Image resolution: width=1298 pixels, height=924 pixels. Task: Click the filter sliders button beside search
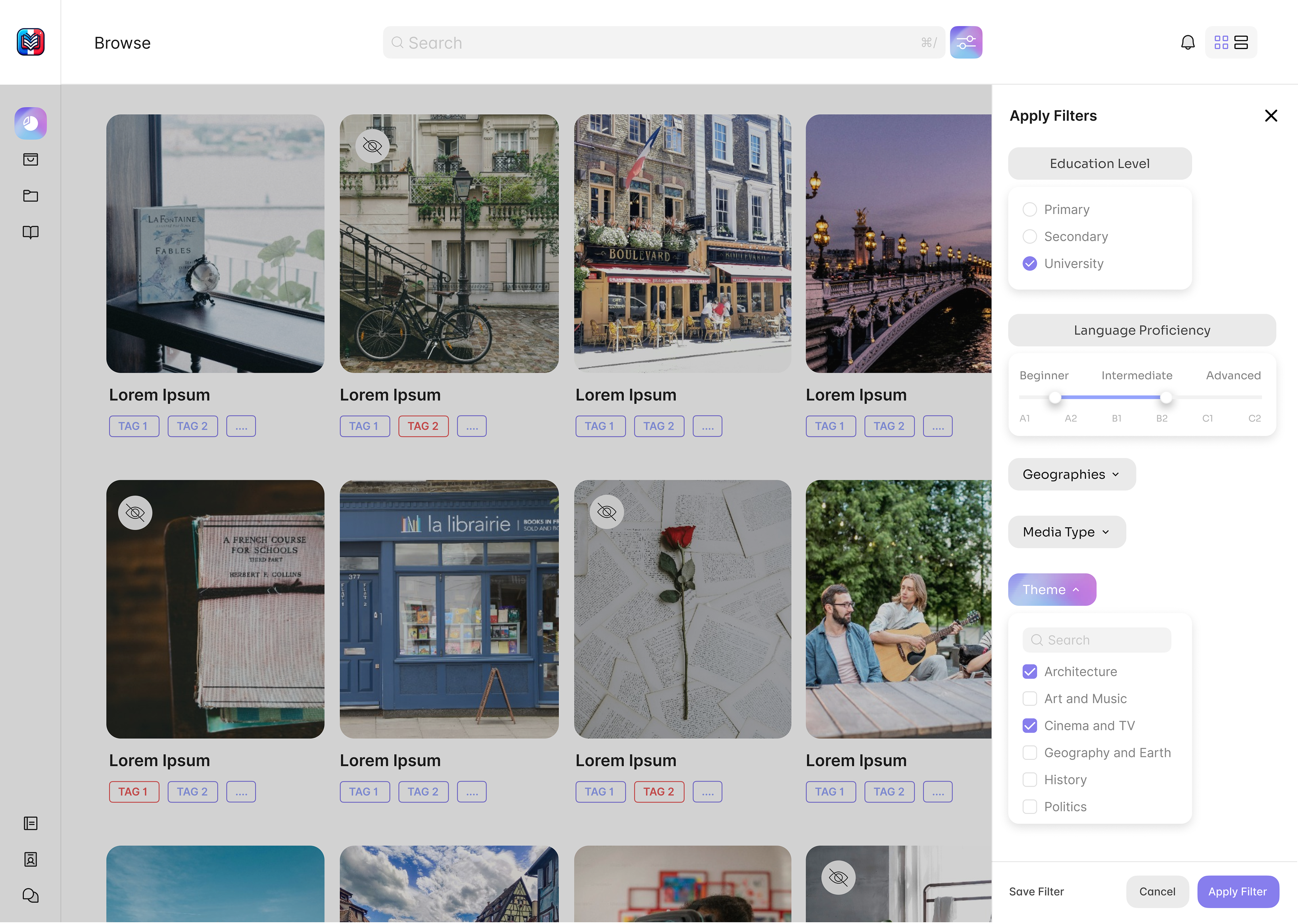click(966, 43)
